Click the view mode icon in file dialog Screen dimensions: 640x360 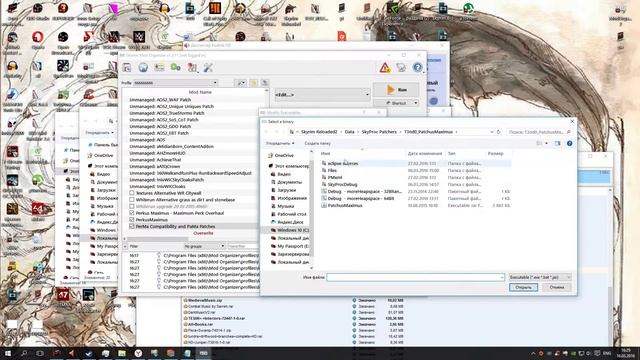click(x=540, y=143)
